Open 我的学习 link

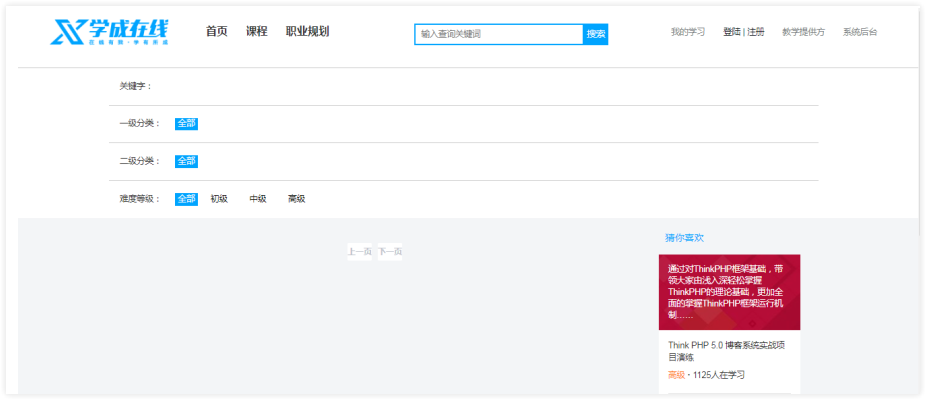[x=687, y=32]
